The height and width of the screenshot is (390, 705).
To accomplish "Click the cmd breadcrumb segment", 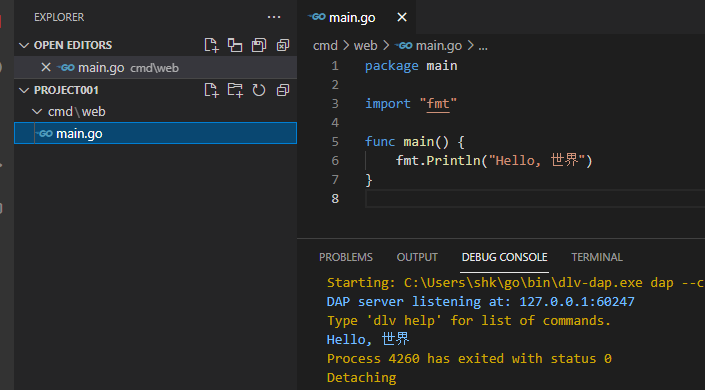I will pos(325,45).
